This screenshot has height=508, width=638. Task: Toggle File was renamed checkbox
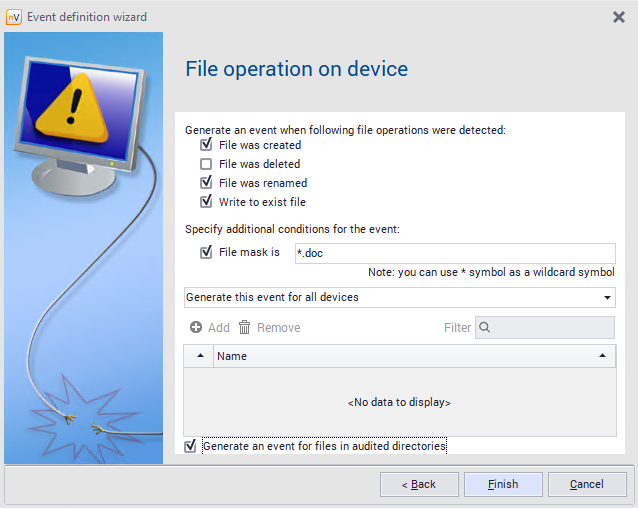pos(206,183)
